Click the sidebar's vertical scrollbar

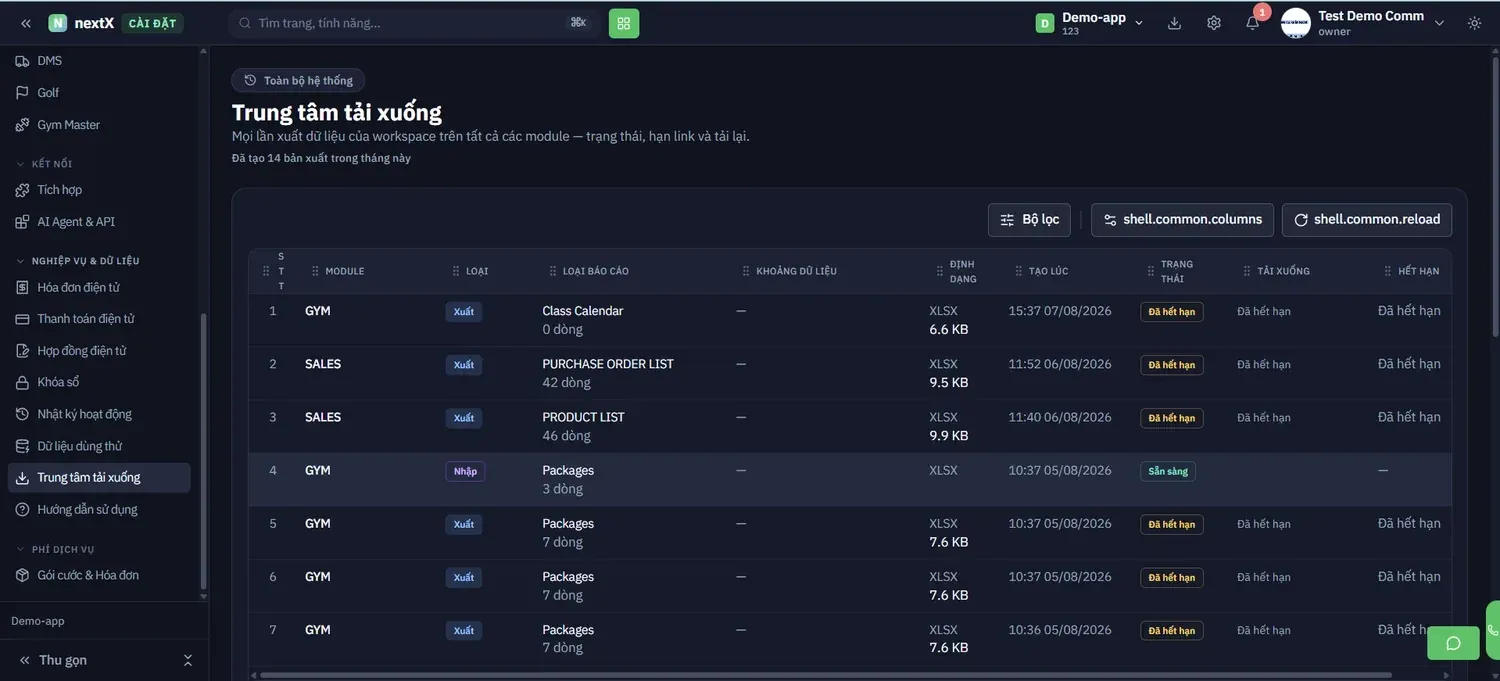pyautogui.click(x=203, y=450)
